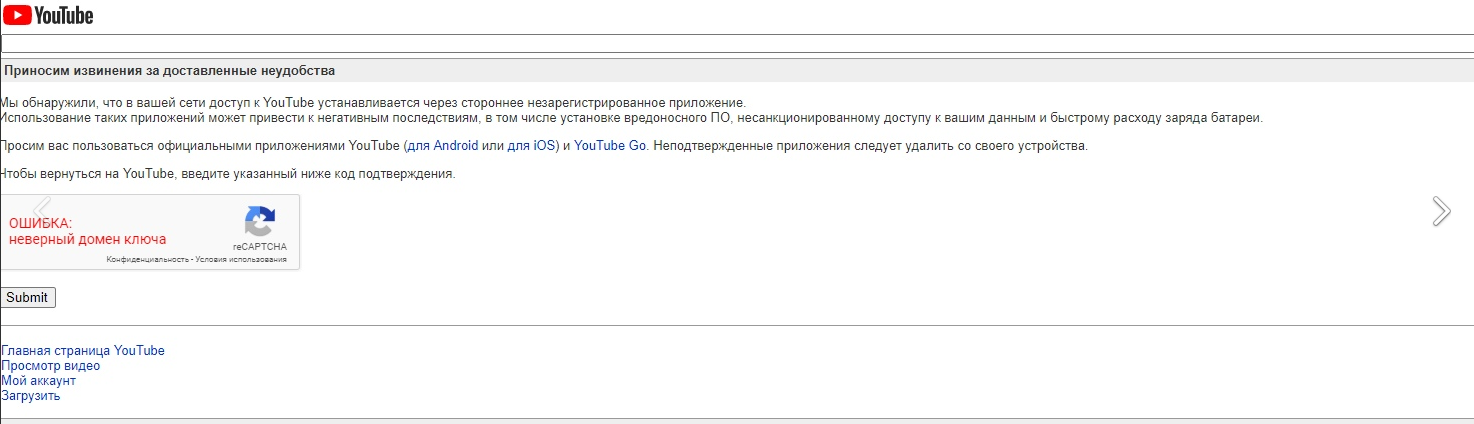Open reCAPTCHA Конфиденциальность privacy link
Image resolution: width=1474 pixels, height=424 pixels.
tap(148, 259)
